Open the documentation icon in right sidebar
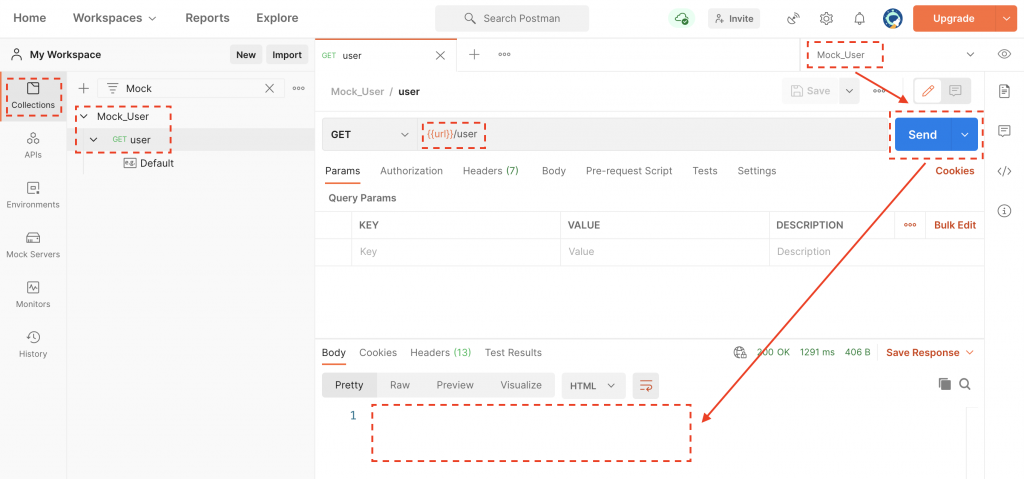Screen dimensions: 1024x479 (x=1004, y=91)
